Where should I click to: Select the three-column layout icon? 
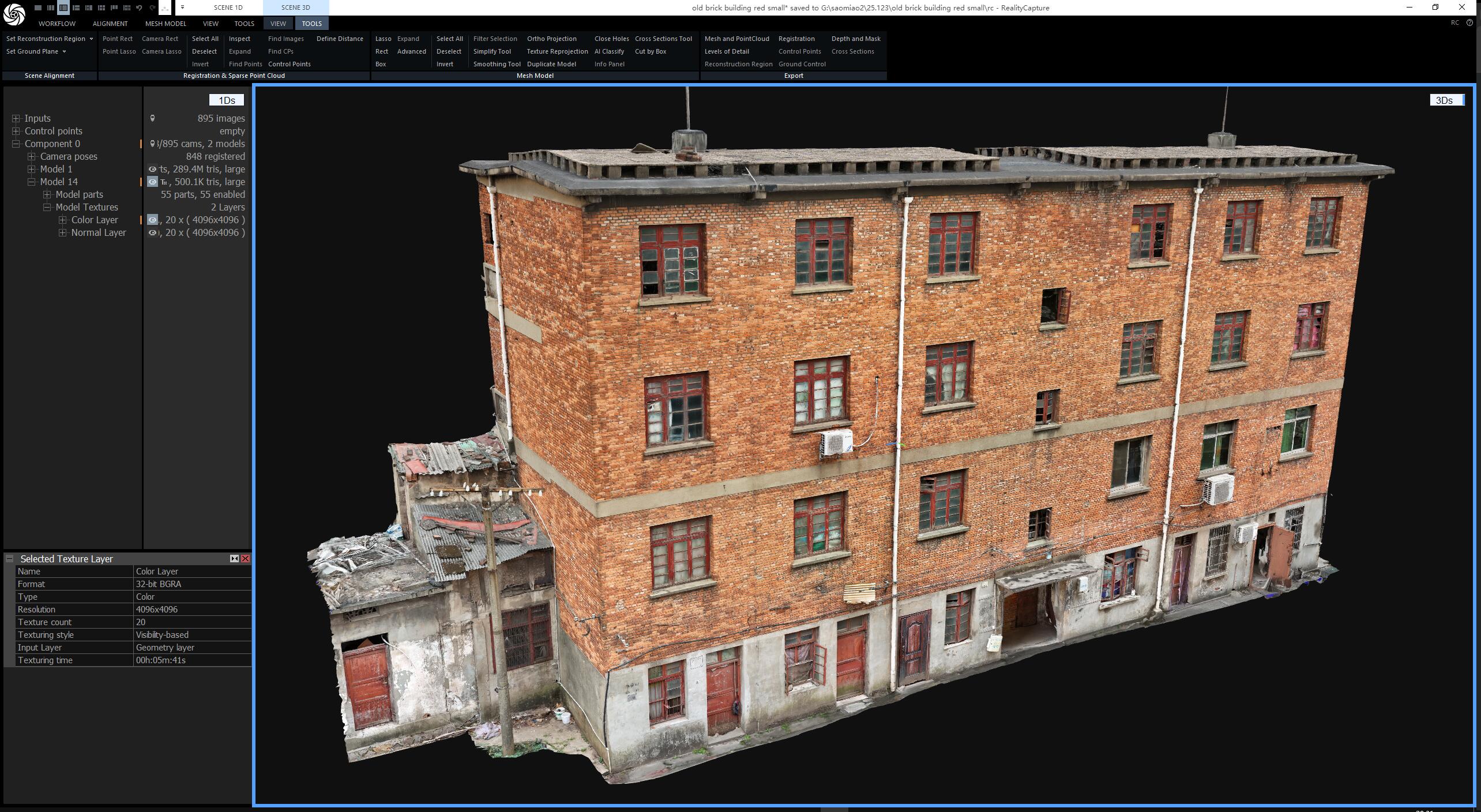click(x=51, y=7)
